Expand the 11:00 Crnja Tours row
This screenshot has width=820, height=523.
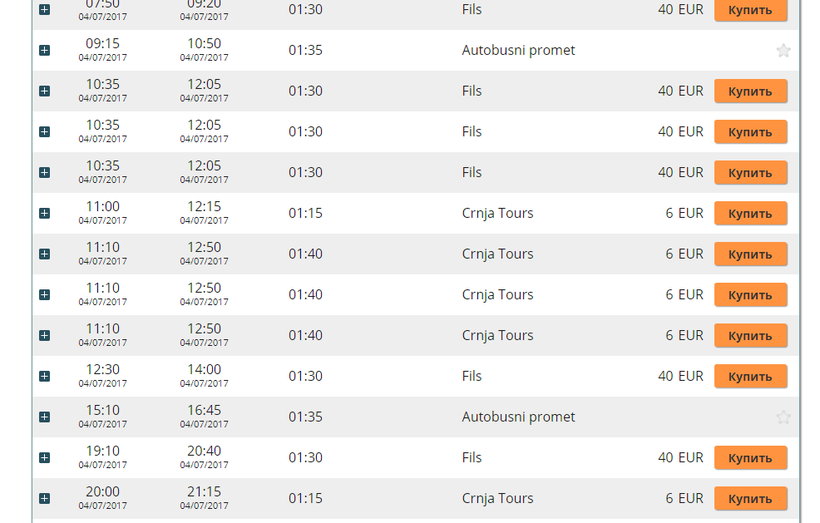(44, 213)
